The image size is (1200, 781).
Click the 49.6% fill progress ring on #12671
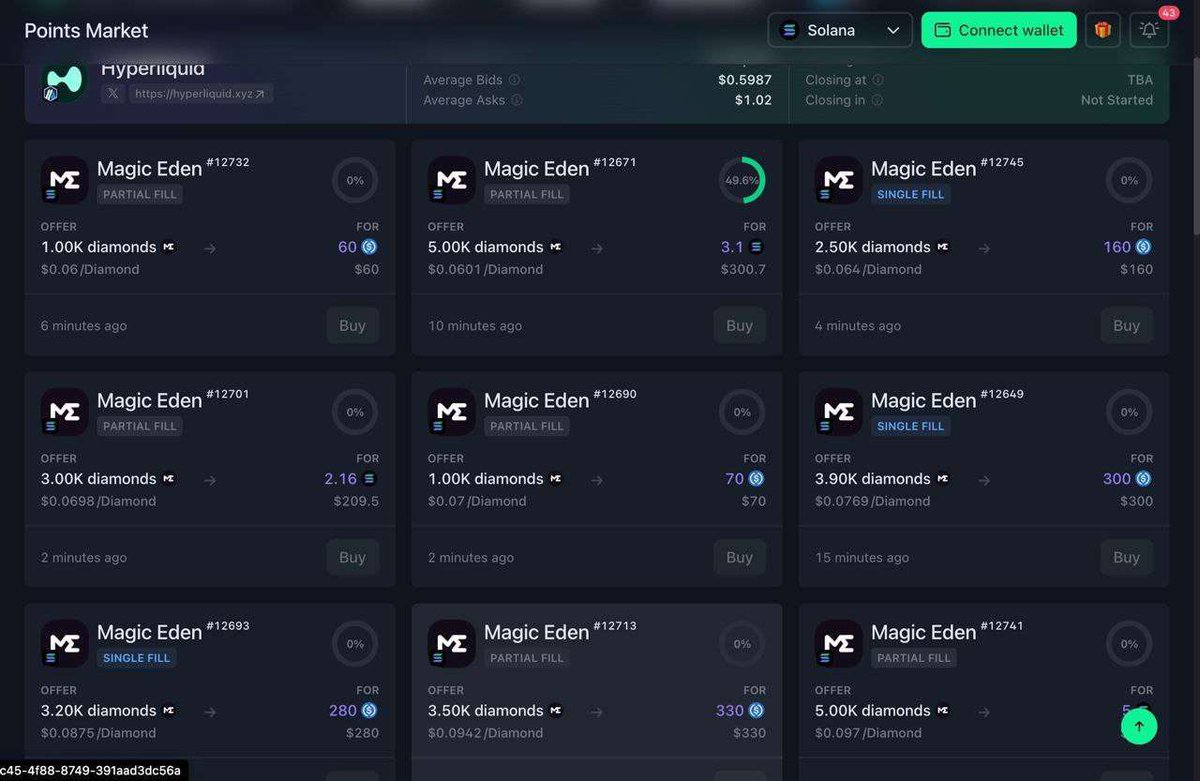[742, 180]
